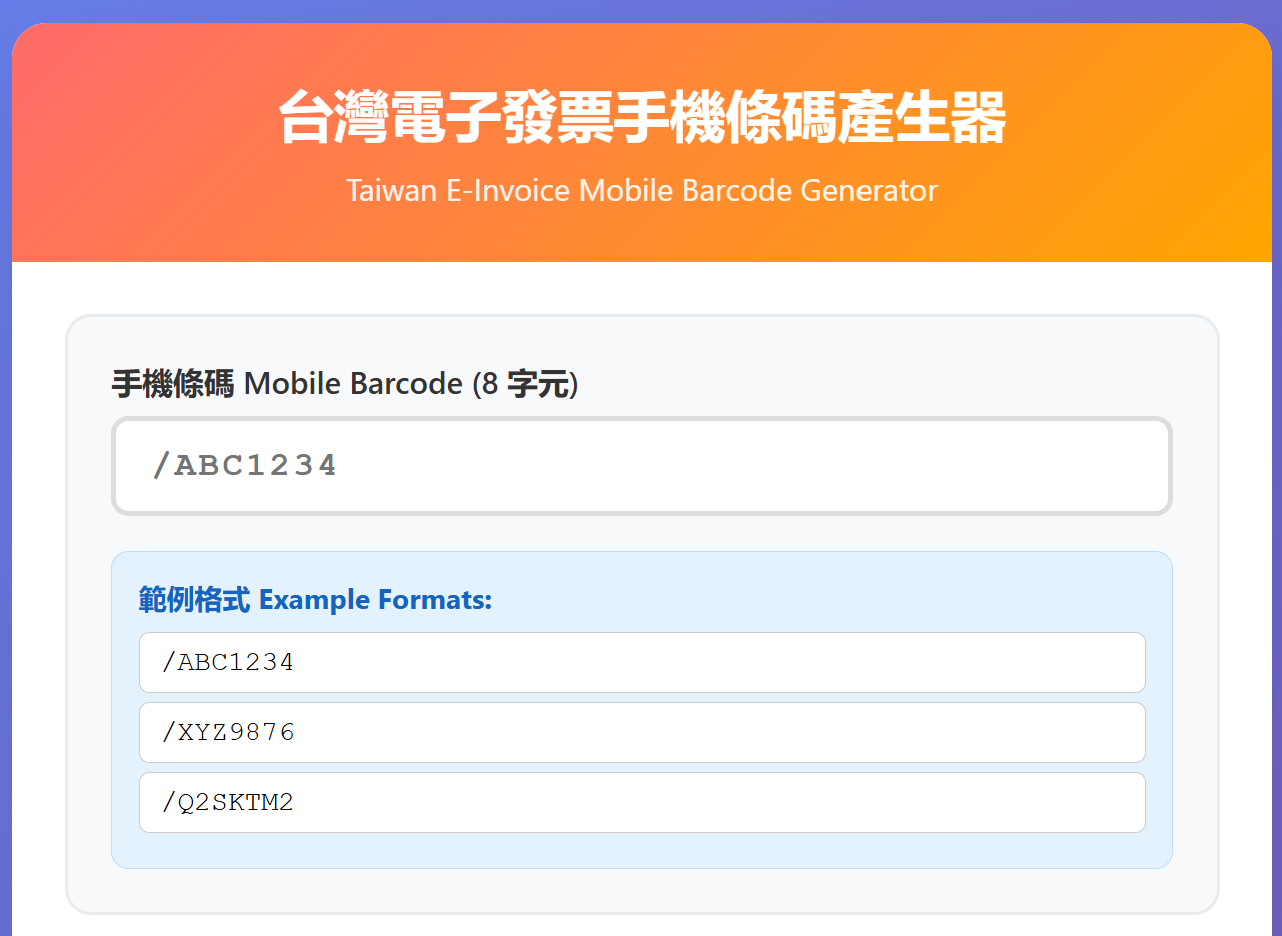1282x936 pixels.
Task: Place the cursor in the barcode entry box
Action: (x=640, y=466)
